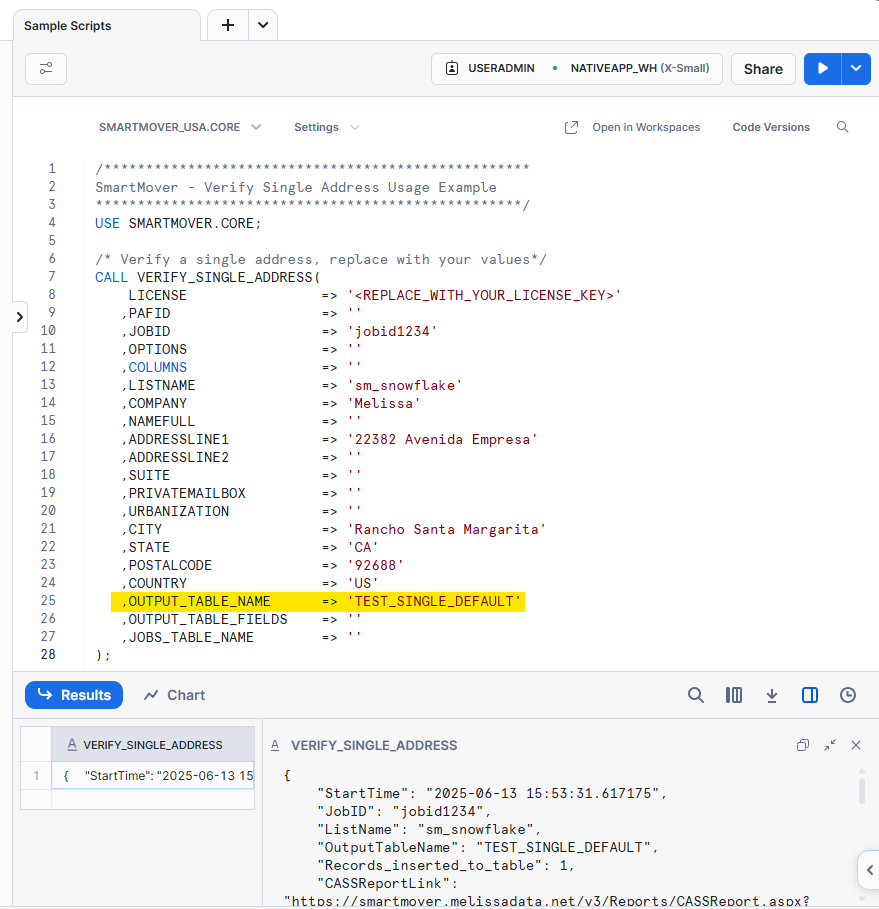The image size is (879, 909).
Task: Open results column selector icon
Action: [733, 695]
